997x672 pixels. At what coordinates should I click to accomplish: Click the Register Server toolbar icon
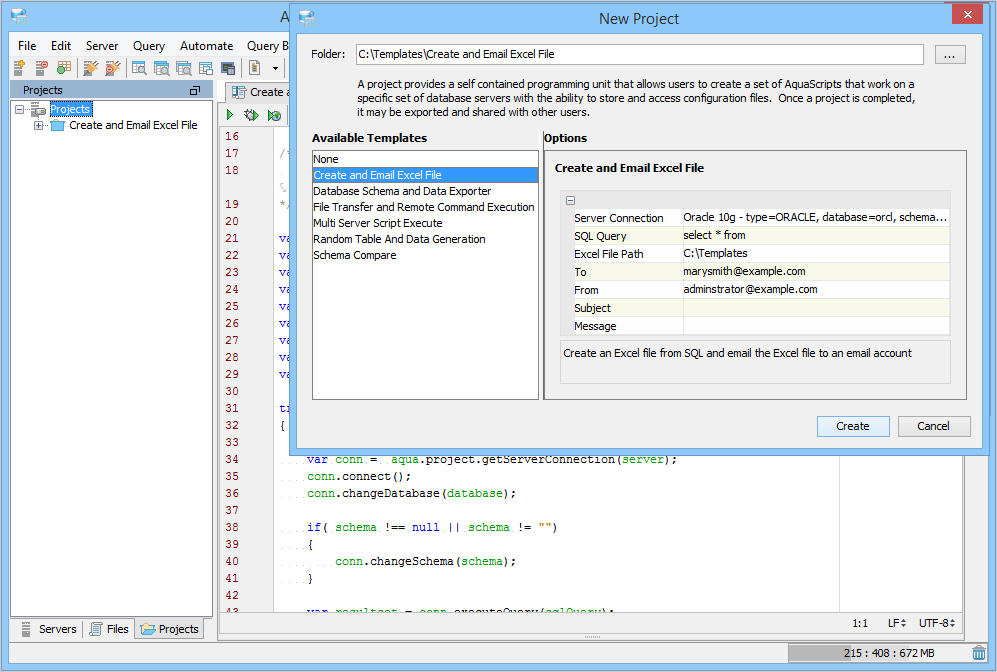(x=19, y=68)
